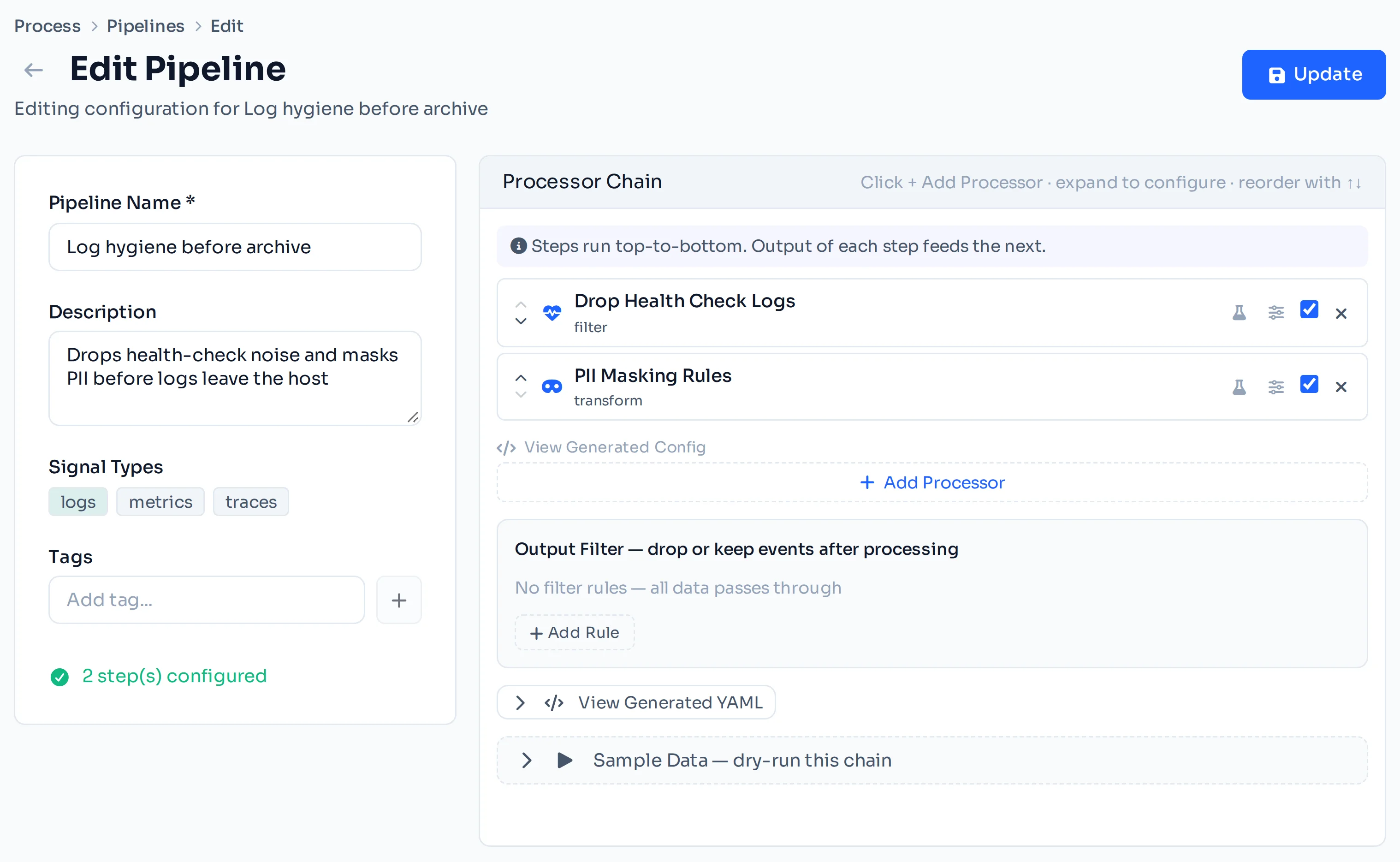Image resolution: width=1400 pixels, height=862 pixels.
Task: Click the description textarea resize handle
Action: (413, 418)
